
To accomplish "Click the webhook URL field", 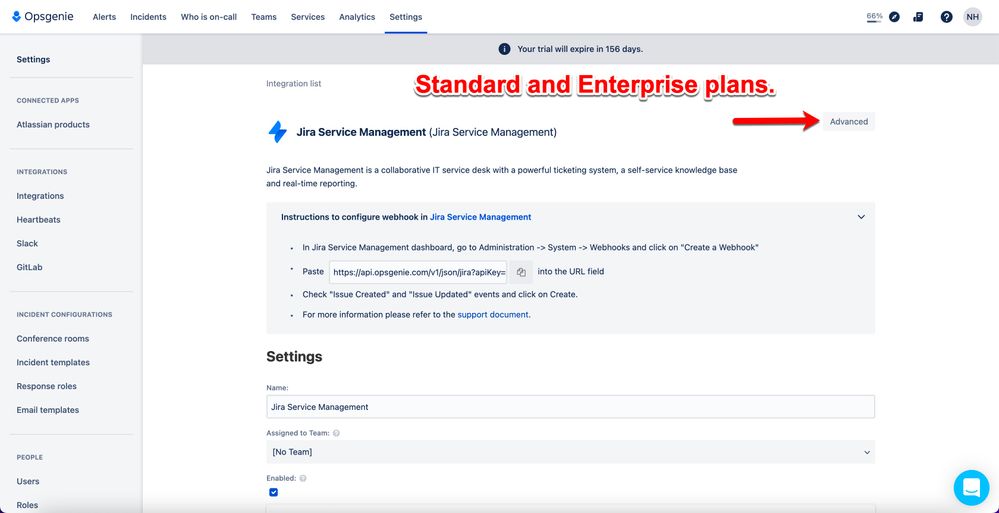I will pos(419,272).
